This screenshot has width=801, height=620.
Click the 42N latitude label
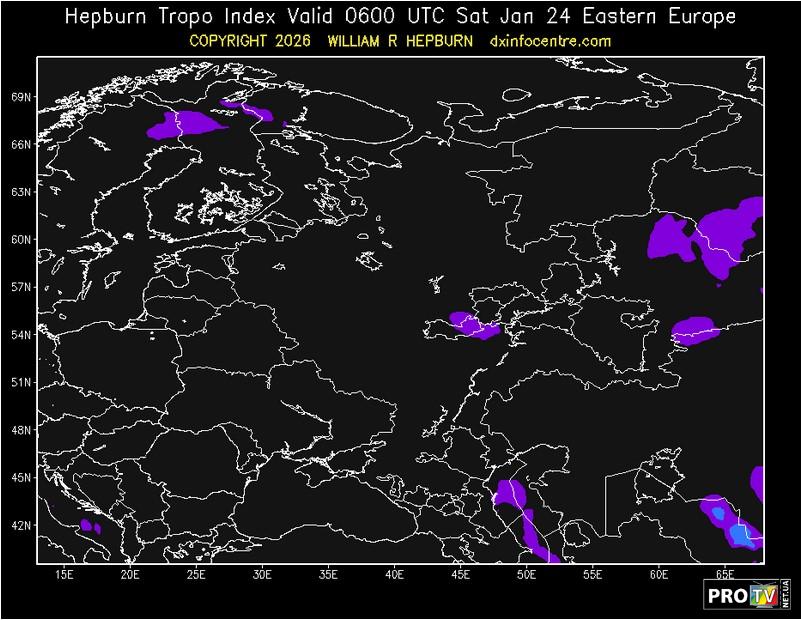[x=21, y=525]
